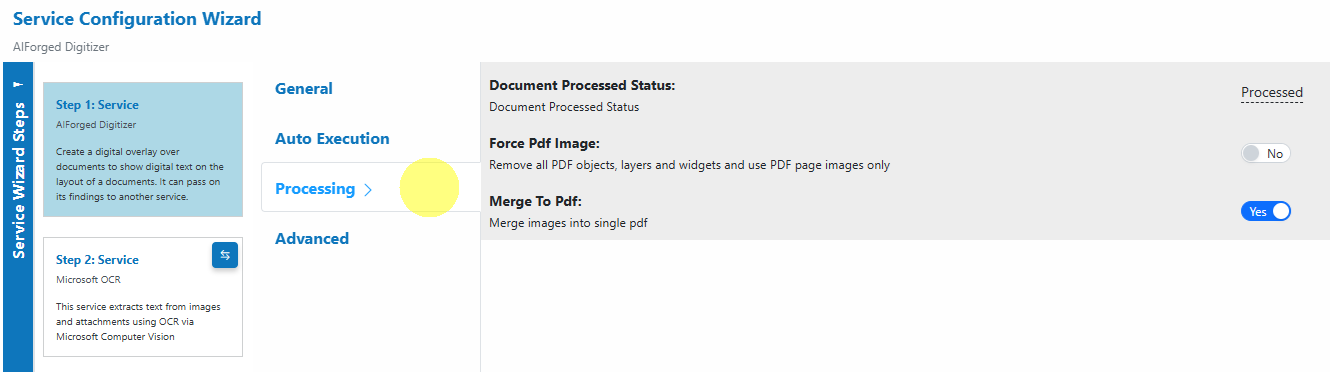The height and width of the screenshot is (372, 1330).
Task: Open the Processed status dropdown
Action: point(1271,92)
